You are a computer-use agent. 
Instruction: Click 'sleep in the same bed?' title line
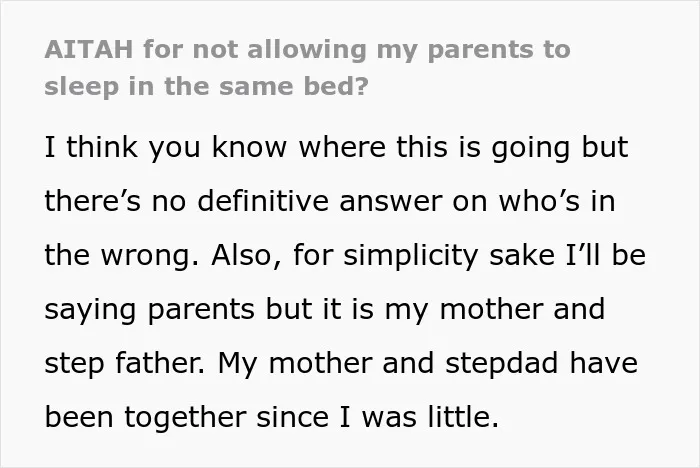[207, 86]
